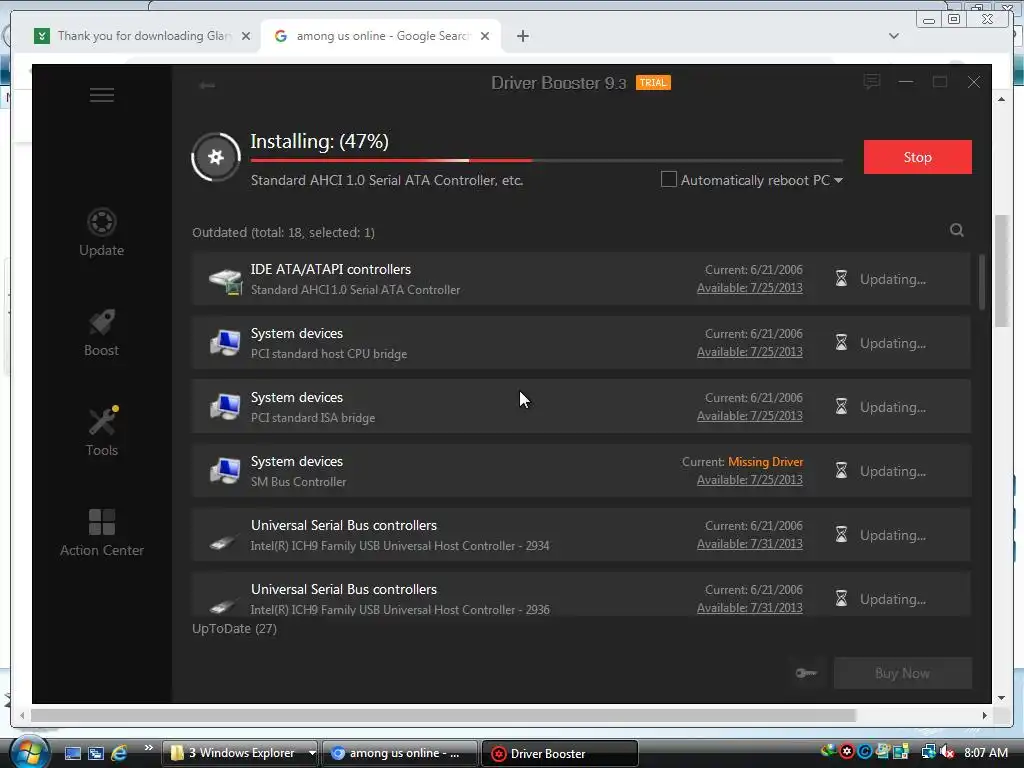Click the PCI standard host CPU bridge icon
1024x768 pixels.
pyautogui.click(x=225, y=343)
